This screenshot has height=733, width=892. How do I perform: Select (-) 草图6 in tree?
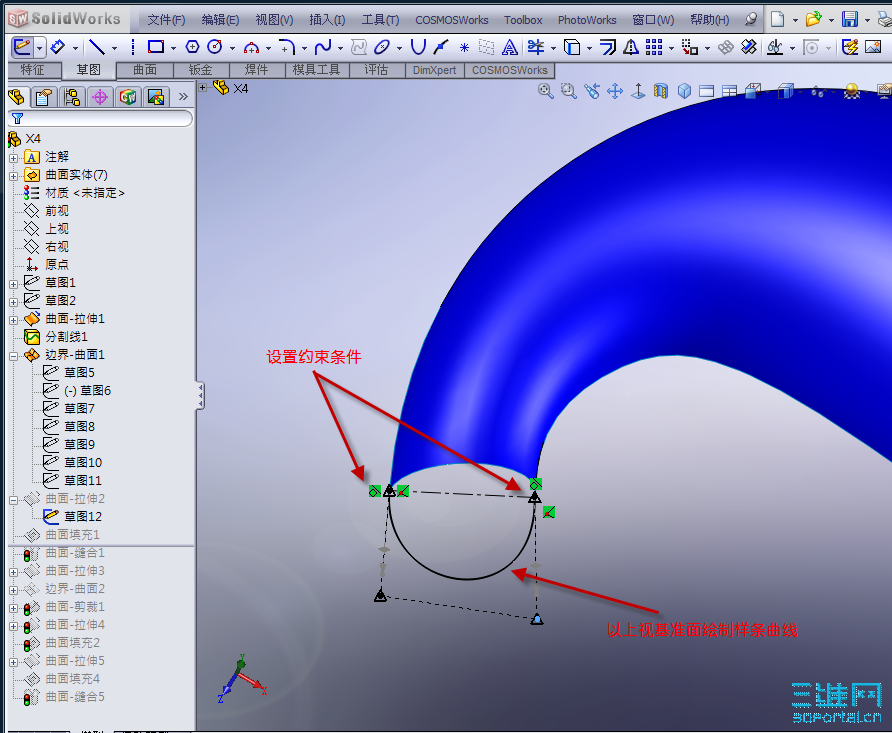pos(87,391)
